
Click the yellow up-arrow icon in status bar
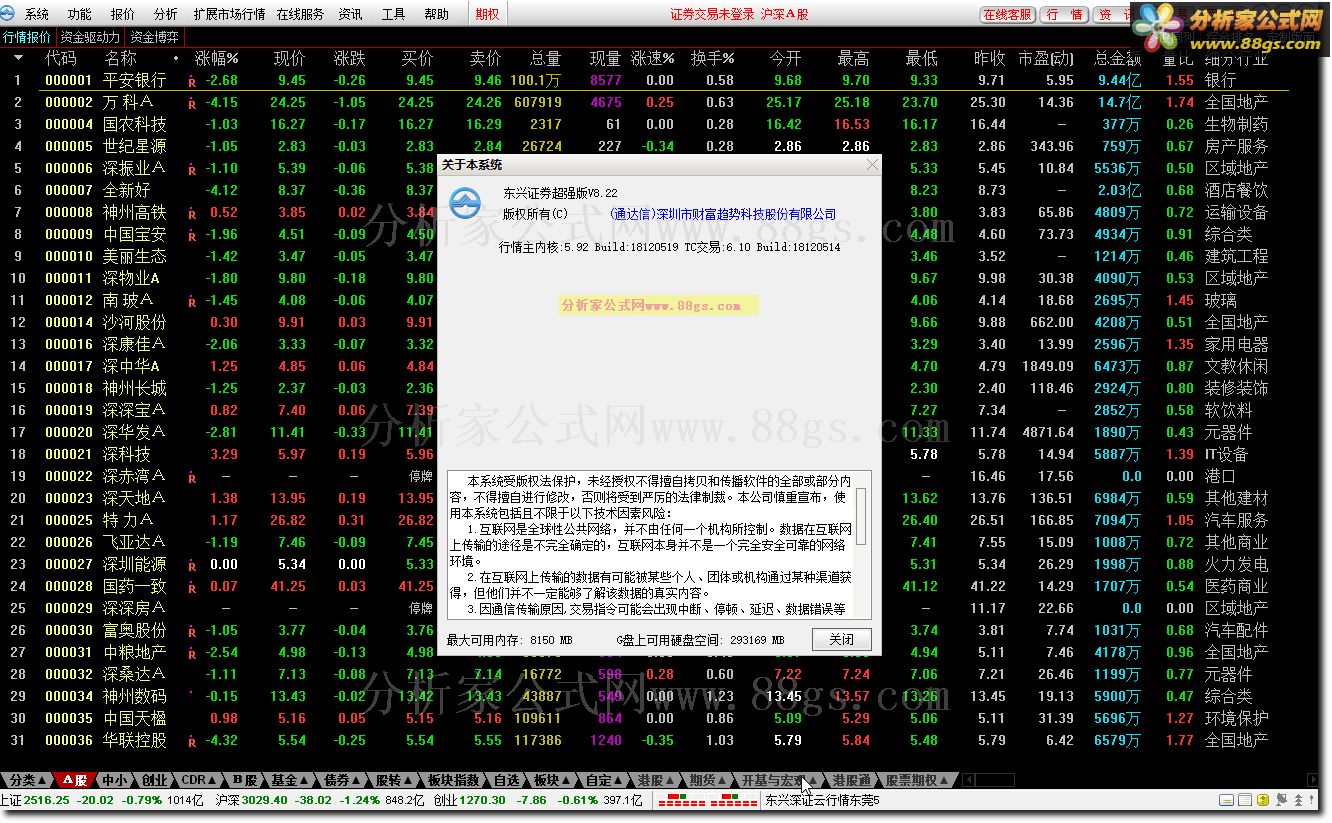[1263, 800]
